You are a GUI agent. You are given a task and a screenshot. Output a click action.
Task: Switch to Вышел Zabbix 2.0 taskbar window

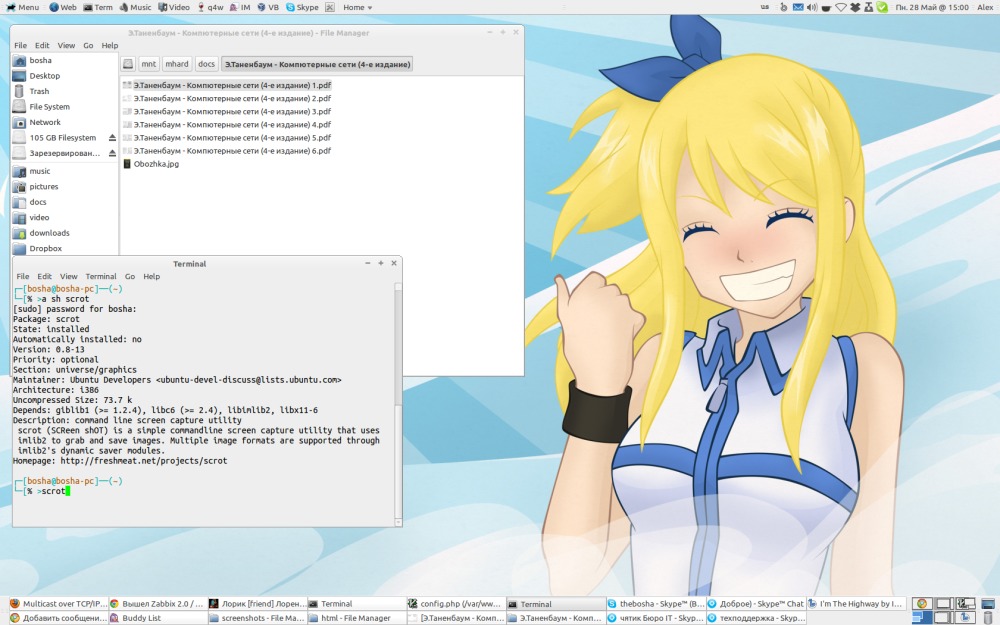(158, 603)
